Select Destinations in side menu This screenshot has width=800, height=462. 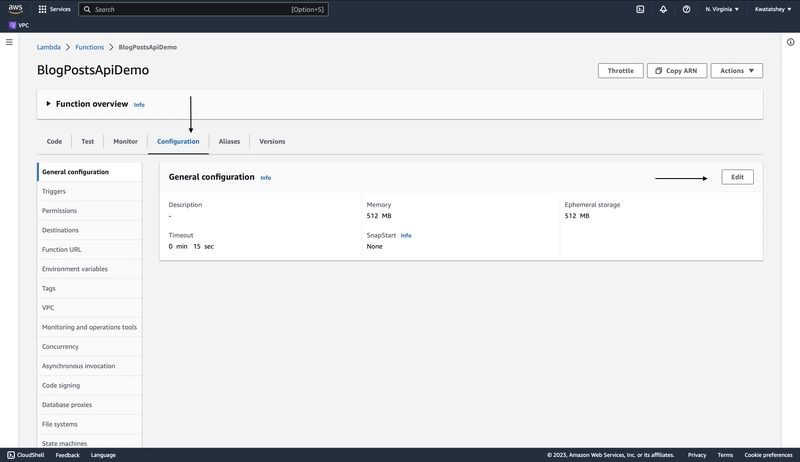pyautogui.click(x=89, y=230)
